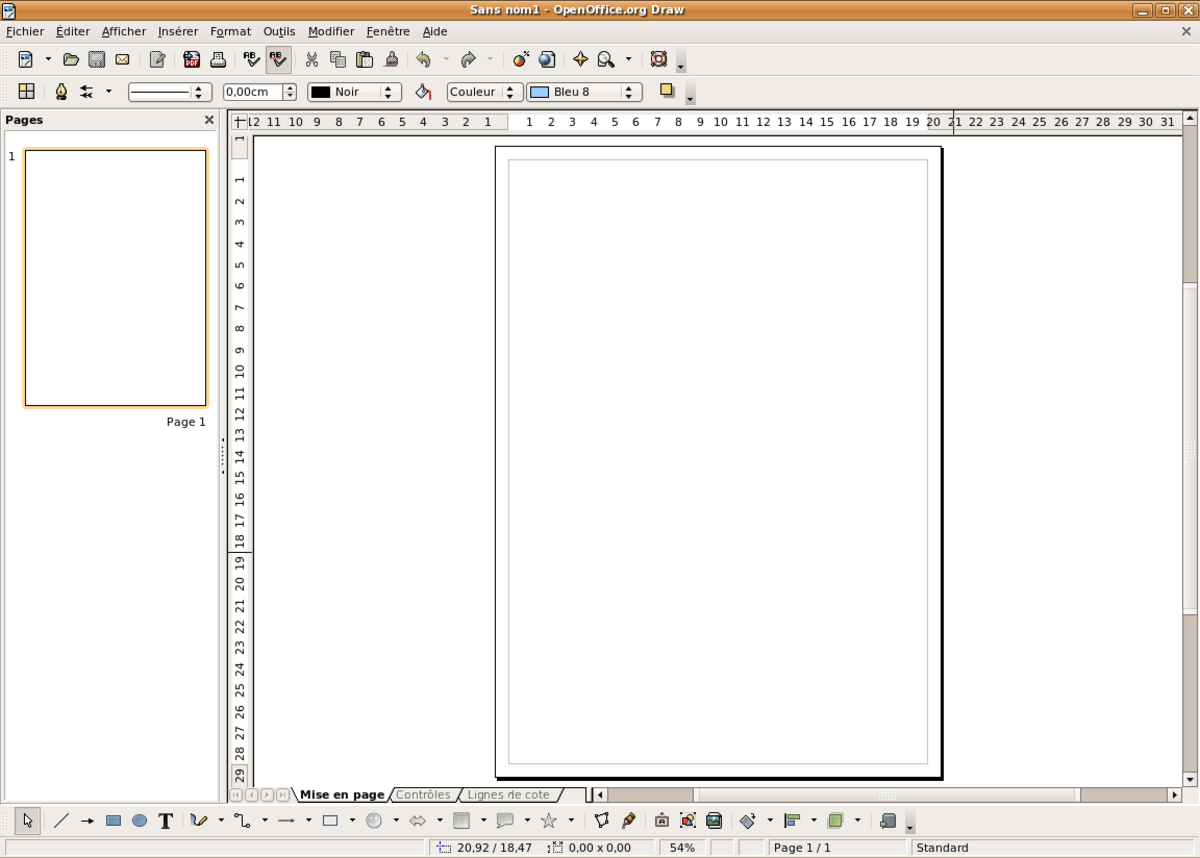The image size is (1200, 858).
Task: Open the Gallery icon in drawing toolbar
Action: (714, 821)
